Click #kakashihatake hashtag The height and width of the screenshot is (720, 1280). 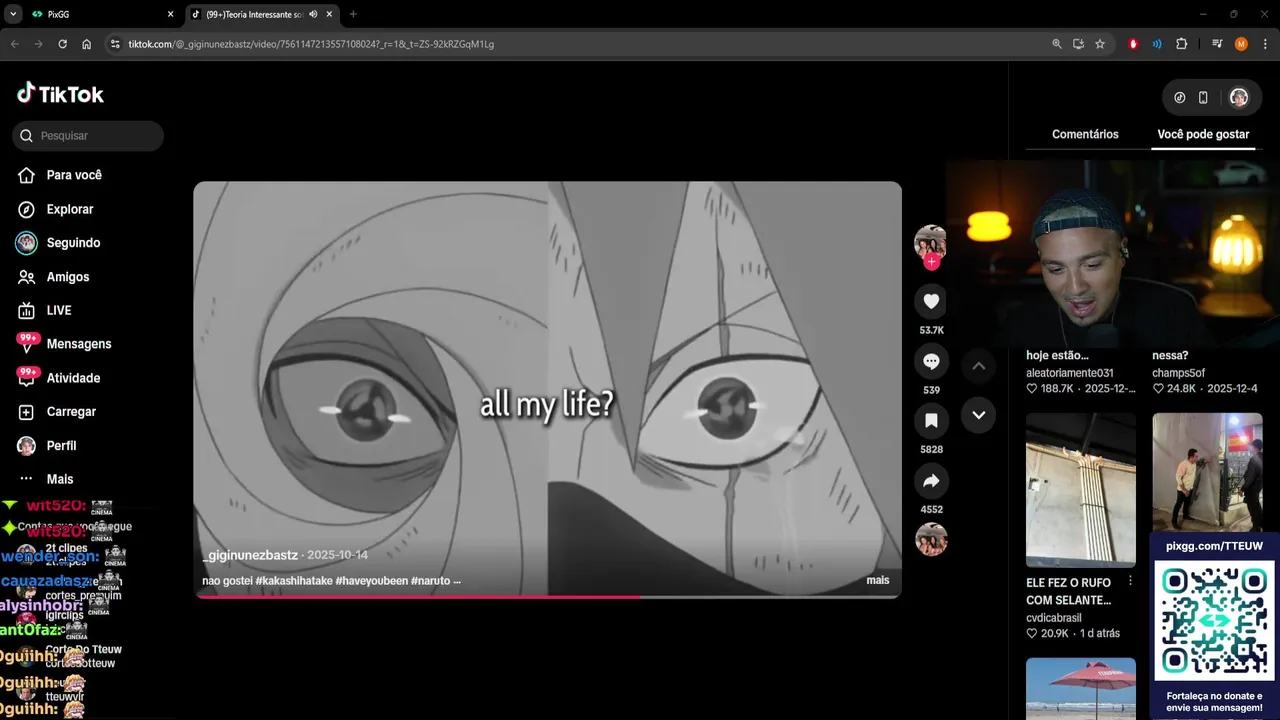294,580
